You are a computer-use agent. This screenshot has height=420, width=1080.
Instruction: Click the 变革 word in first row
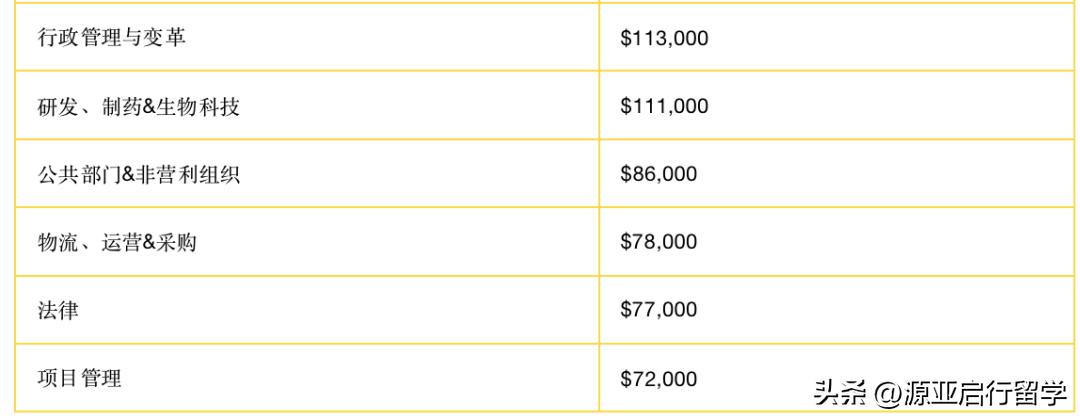(165, 38)
